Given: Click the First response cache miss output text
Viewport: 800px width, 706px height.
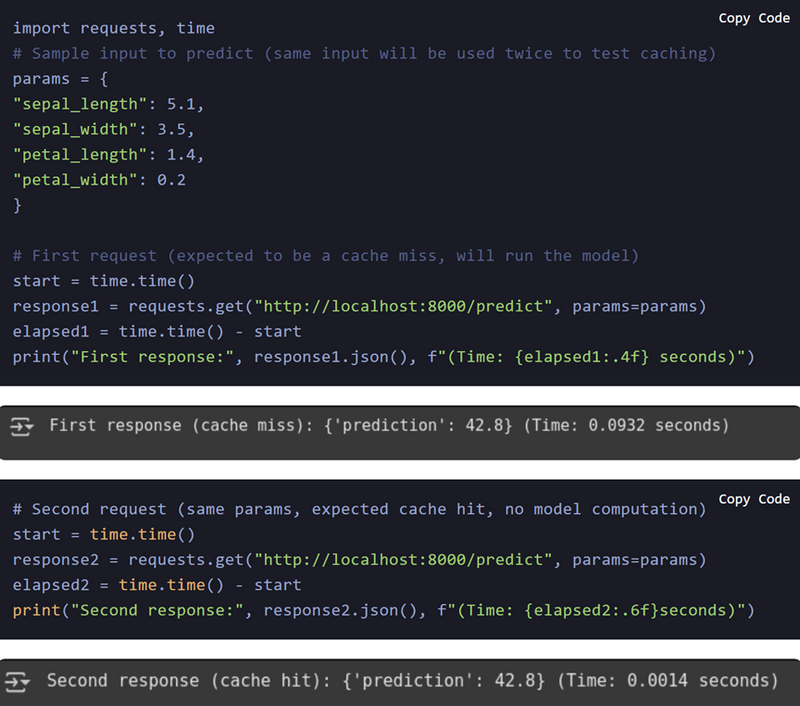Looking at the screenshot, I should coord(389,426).
